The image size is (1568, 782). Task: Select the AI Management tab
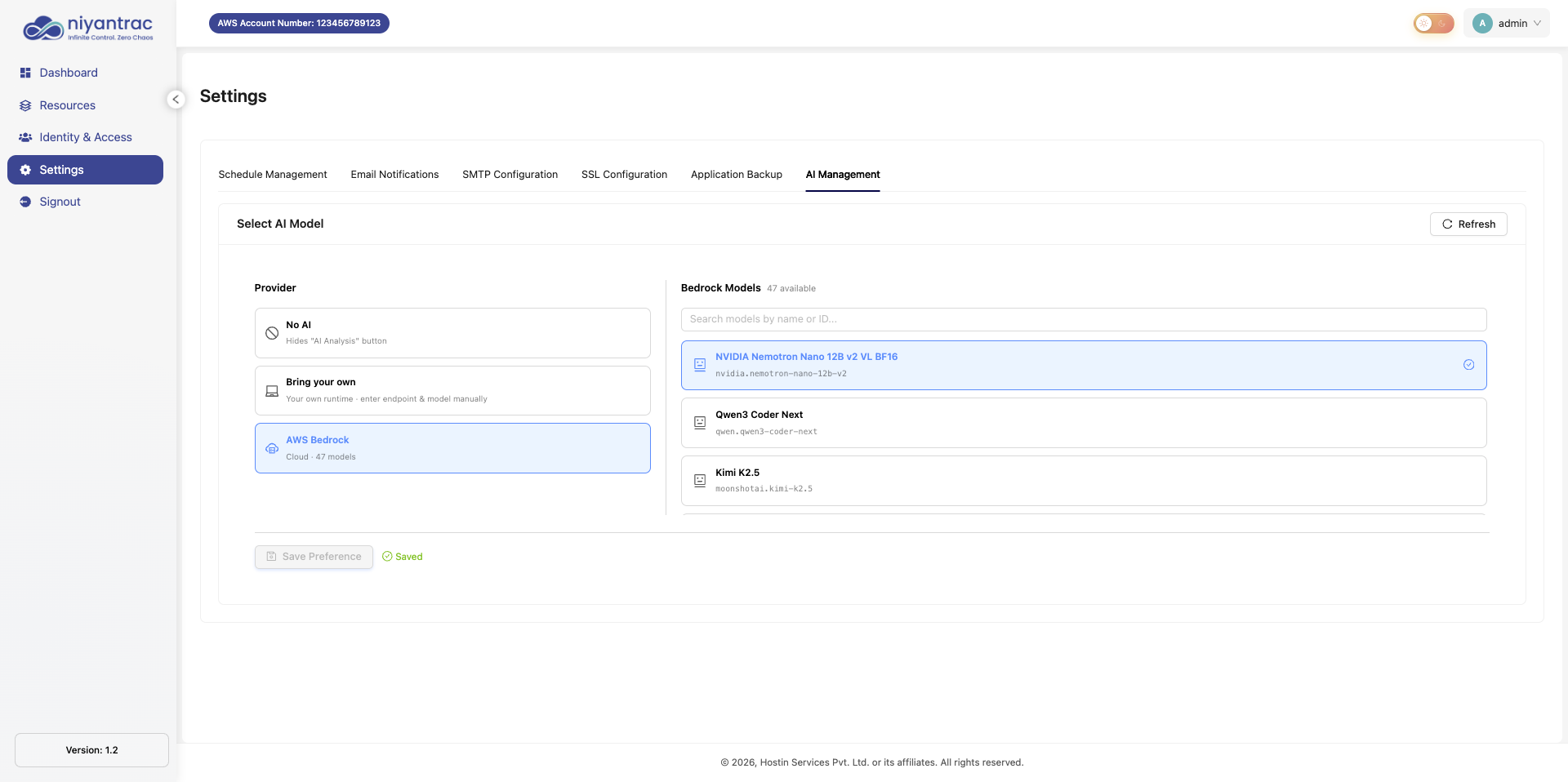[843, 175]
